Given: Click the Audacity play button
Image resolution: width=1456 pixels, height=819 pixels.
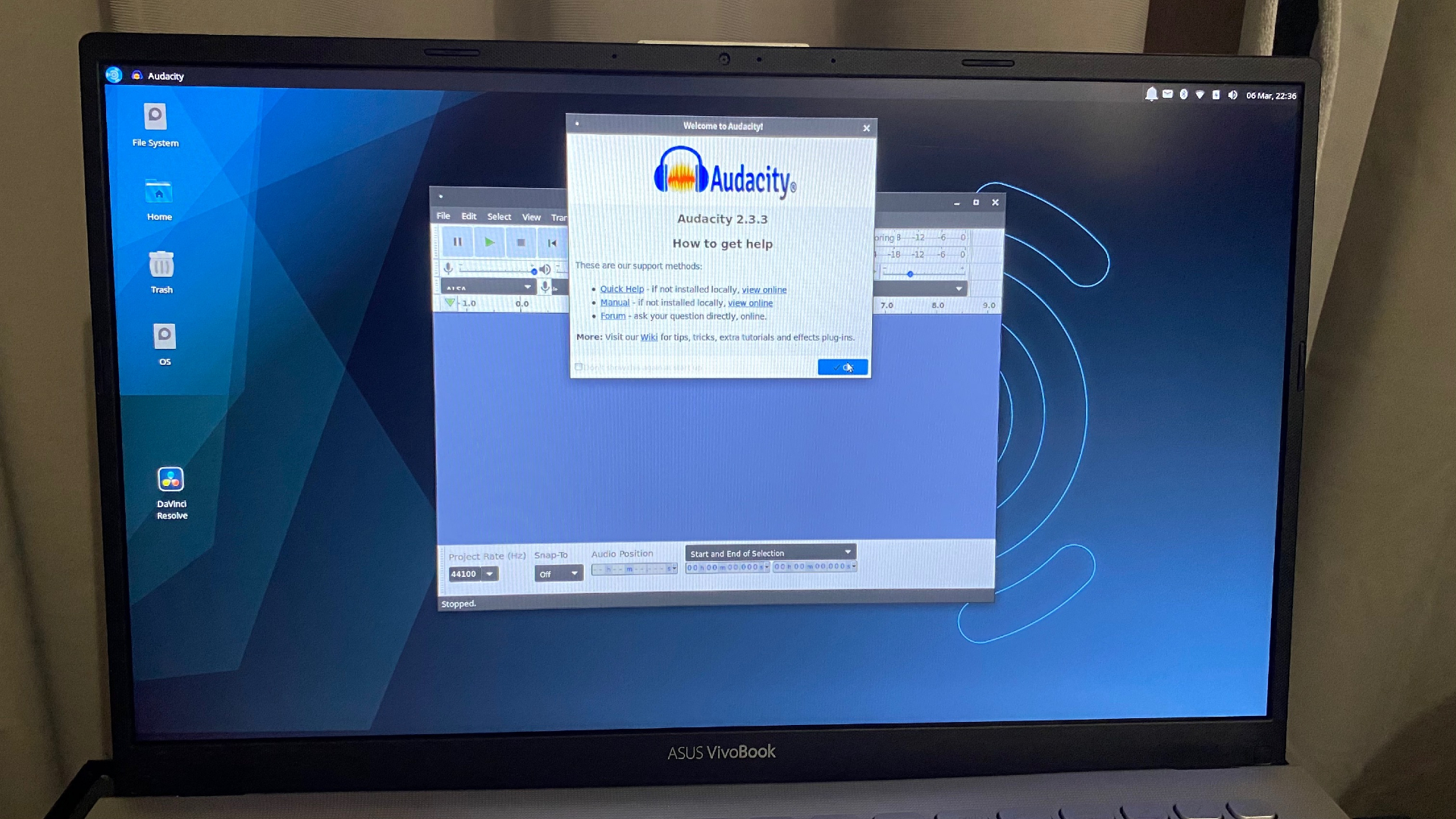Looking at the screenshot, I should [x=489, y=242].
